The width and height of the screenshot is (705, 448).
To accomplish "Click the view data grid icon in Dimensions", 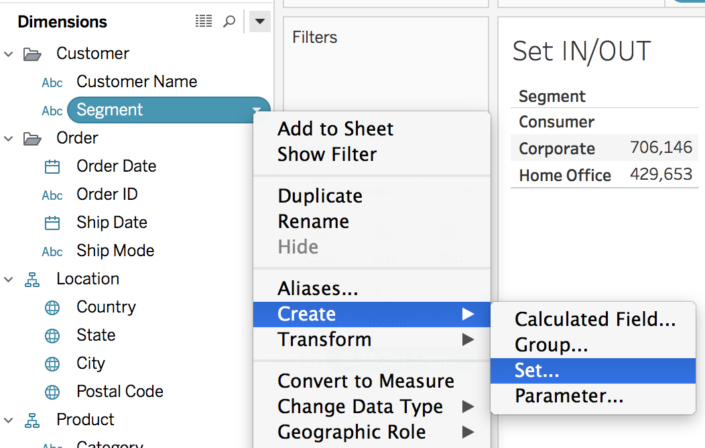I will coord(203,21).
